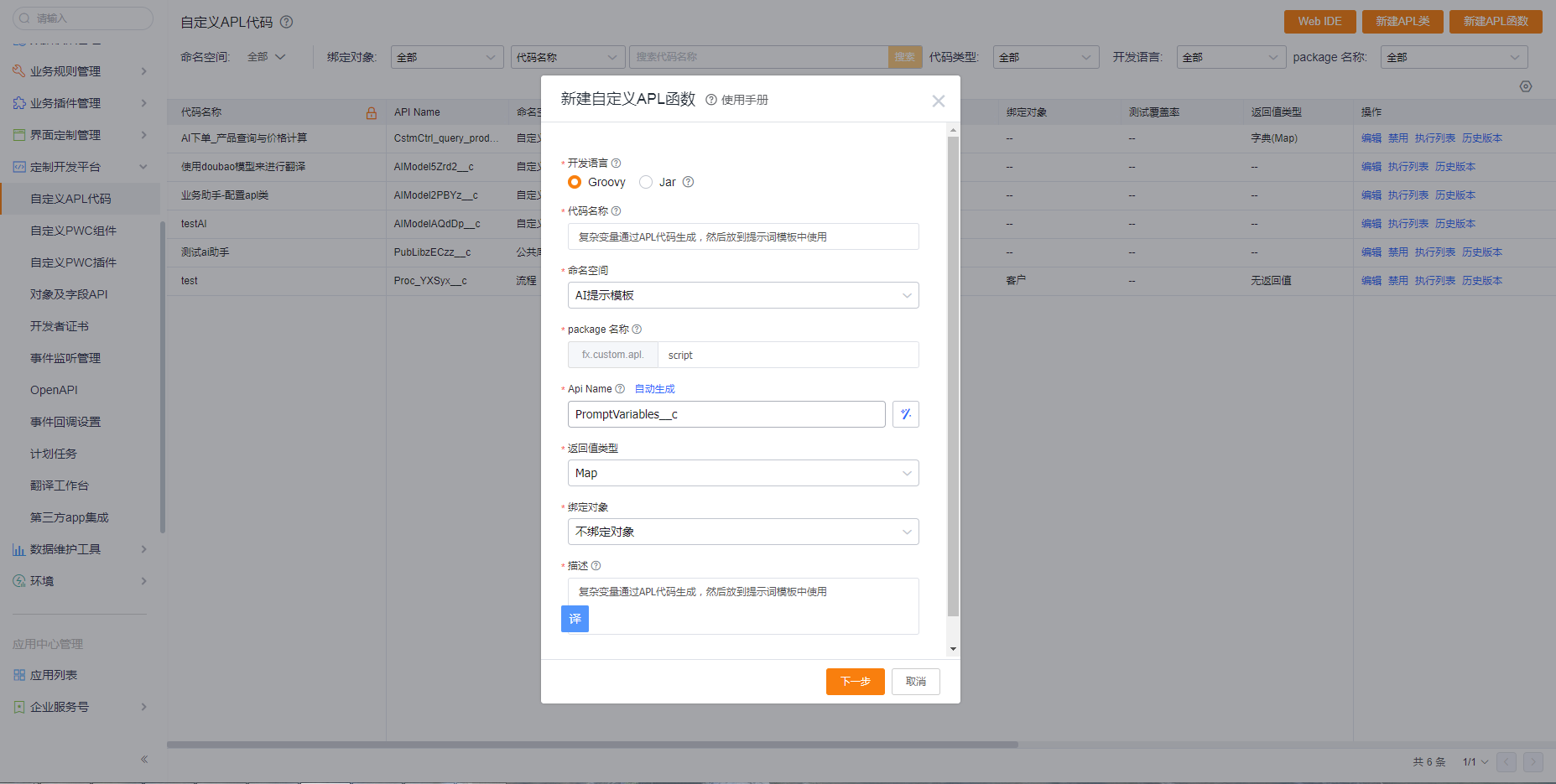The image size is (1556, 784).
Task: Open the 绑定对象 dropdown showing 不绑定对象
Action: pos(743,532)
